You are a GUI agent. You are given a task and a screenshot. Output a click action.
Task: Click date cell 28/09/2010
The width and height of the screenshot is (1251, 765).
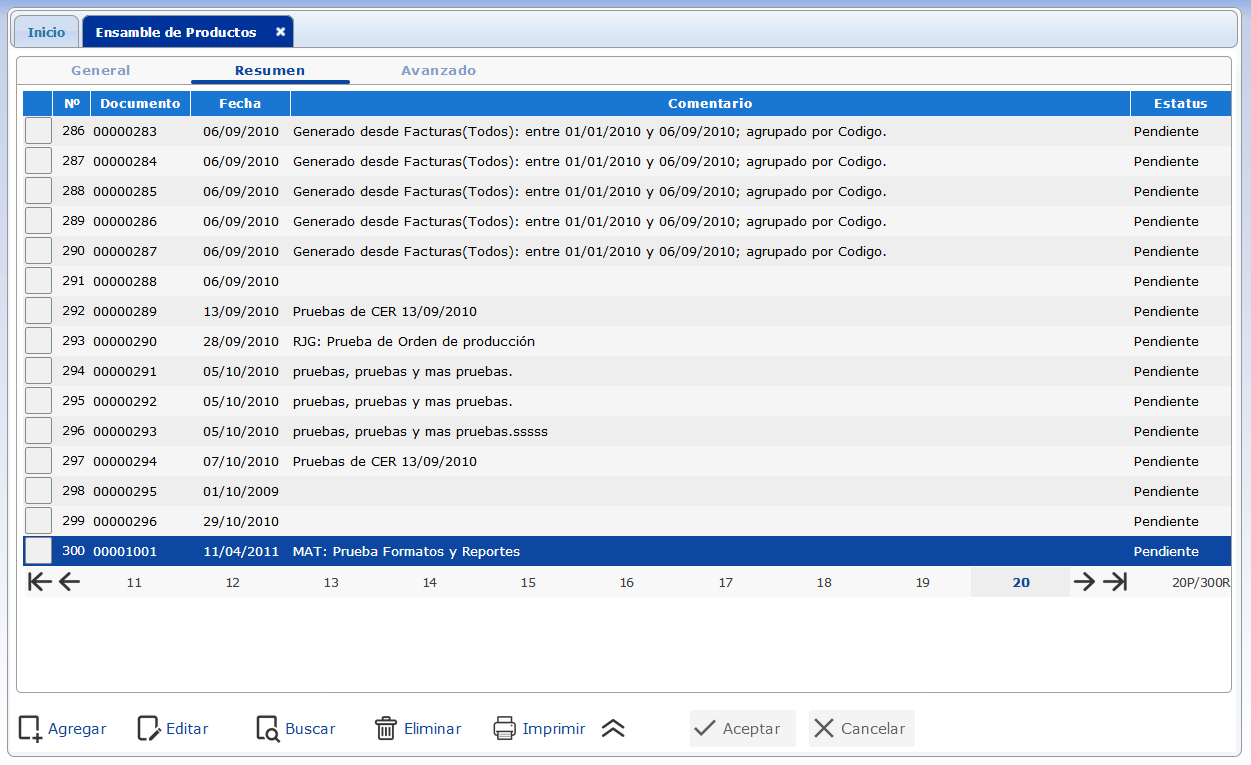coord(241,341)
